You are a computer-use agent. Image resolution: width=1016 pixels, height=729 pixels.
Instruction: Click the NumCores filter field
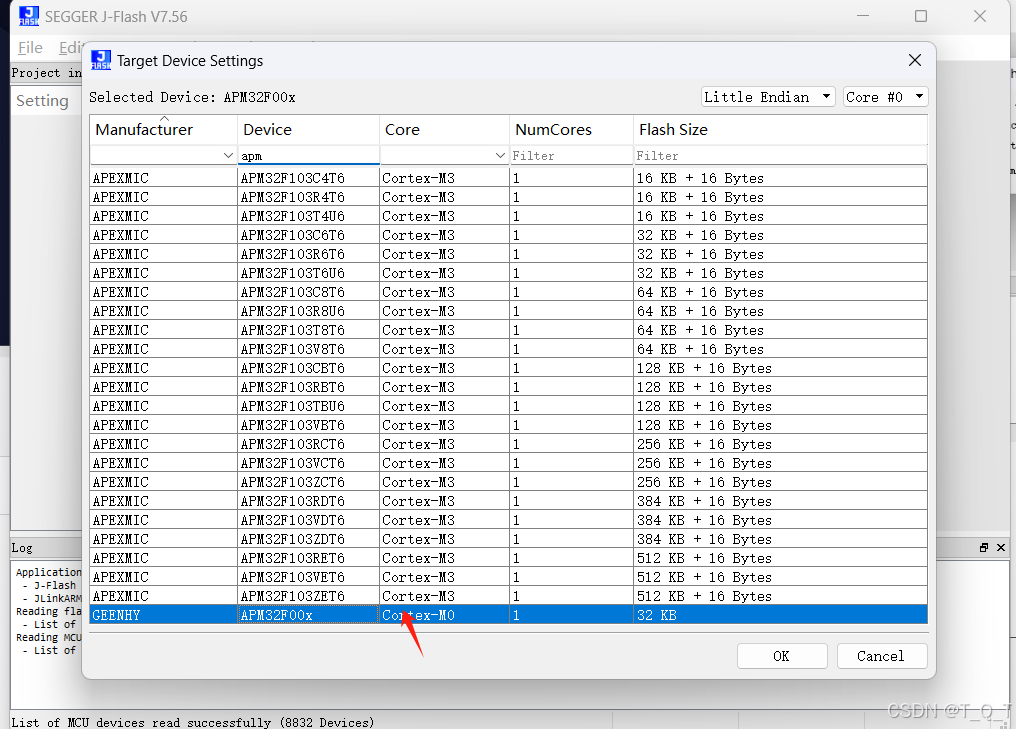tap(571, 156)
